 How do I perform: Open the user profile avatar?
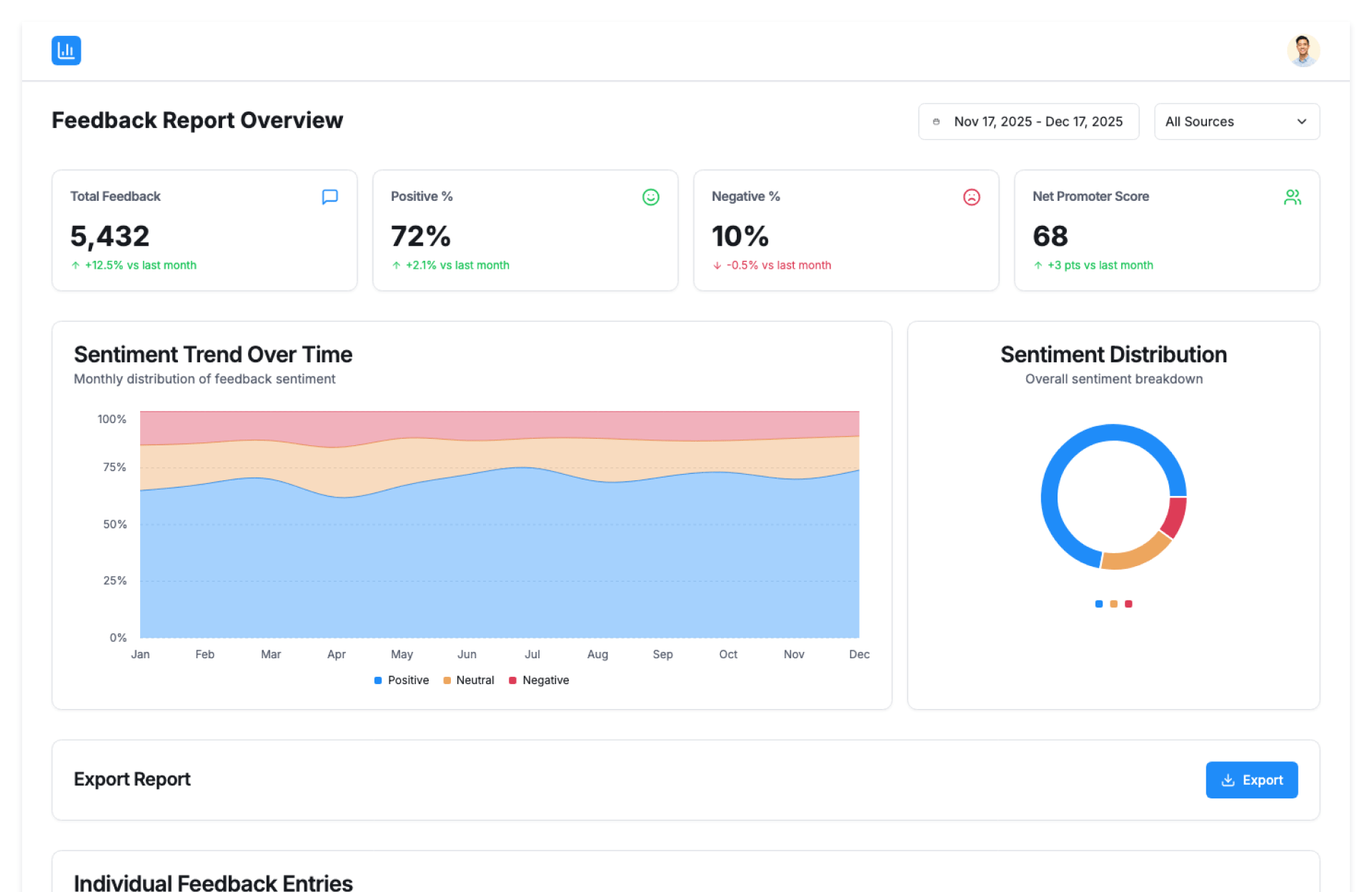tap(1302, 51)
